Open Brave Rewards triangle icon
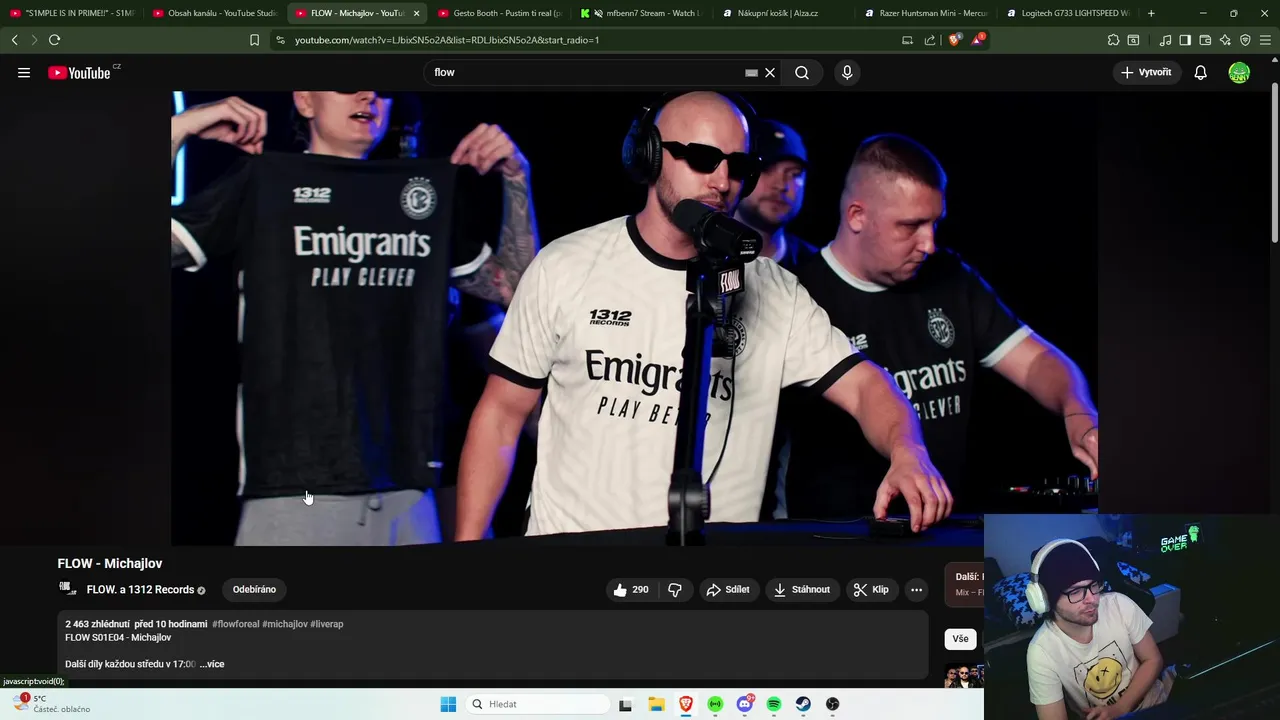This screenshot has width=1280, height=720. coord(977,40)
